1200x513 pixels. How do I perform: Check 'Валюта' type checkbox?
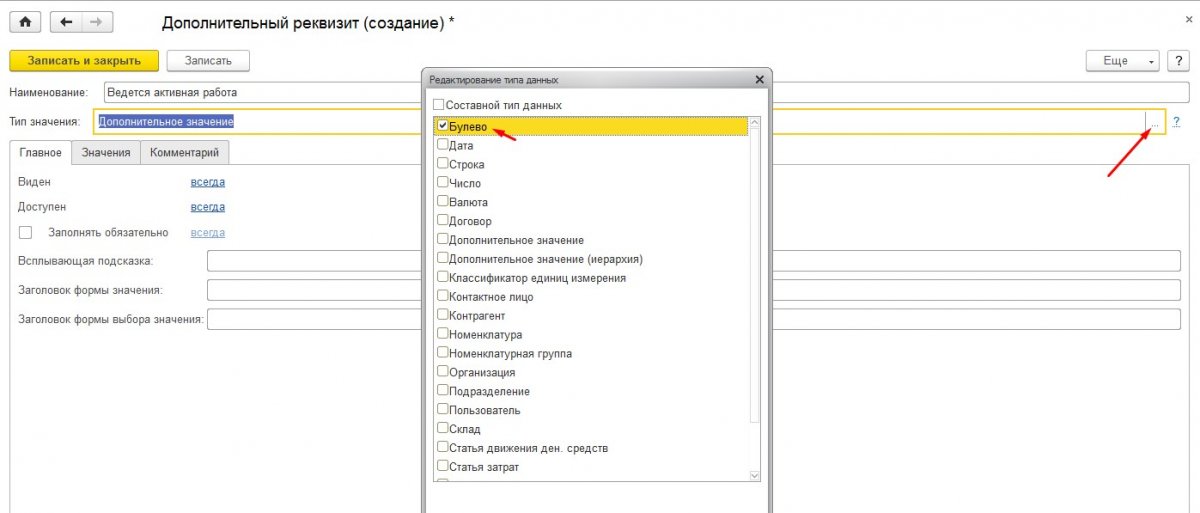click(x=443, y=202)
